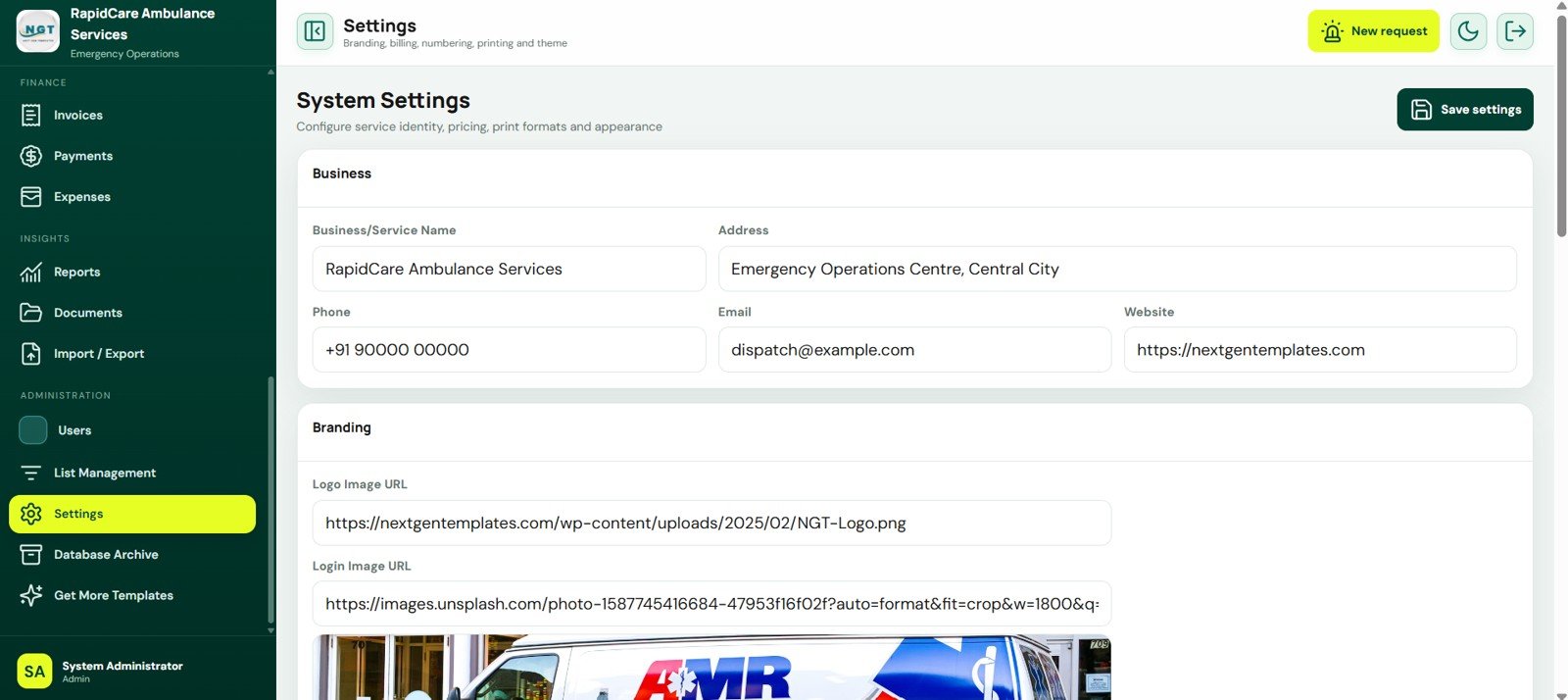Click the Save settings button
The height and width of the screenshot is (700, 1568).
pyautogui.click(x=1465, y=110)
